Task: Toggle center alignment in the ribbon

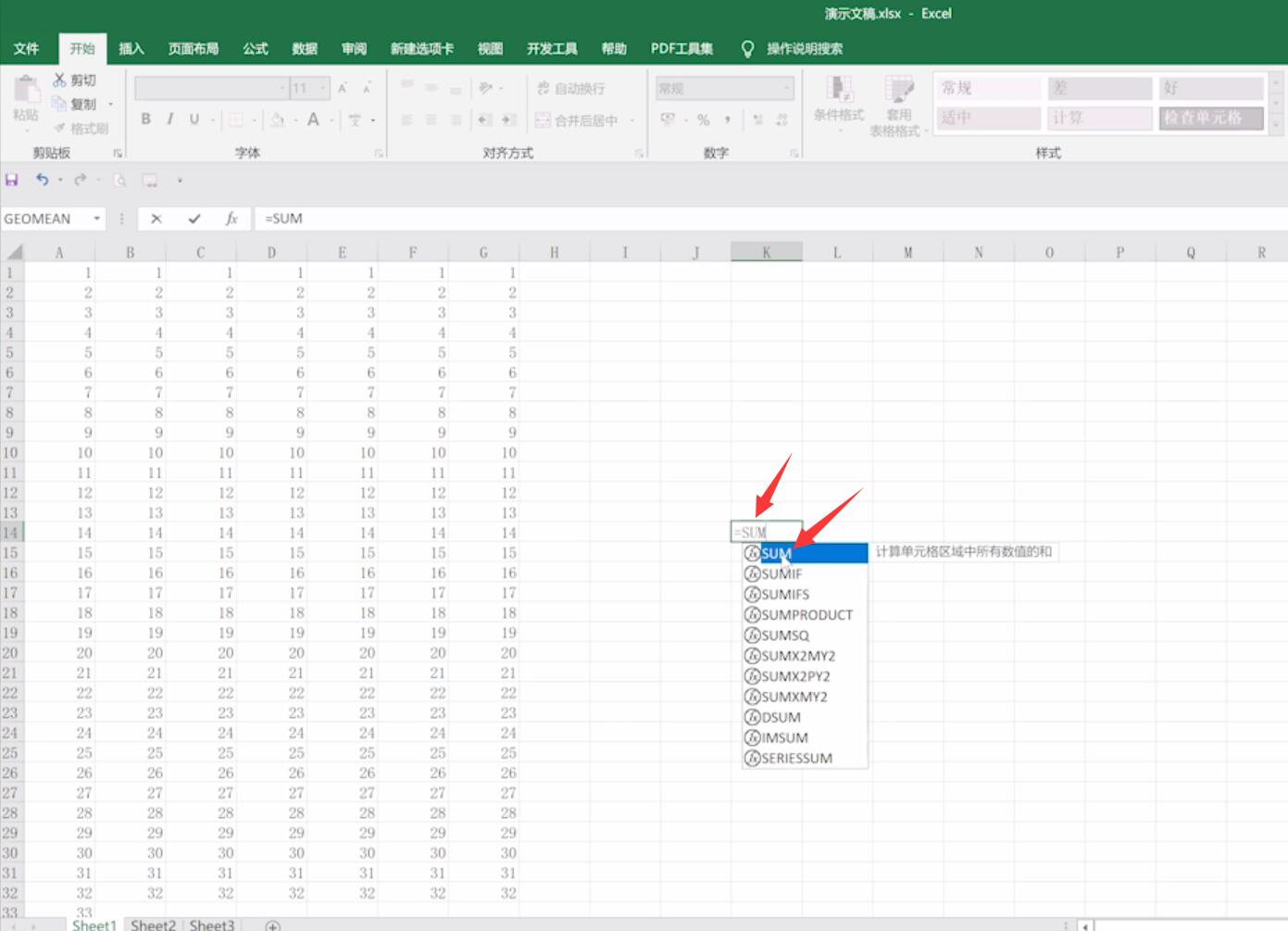Action: click(431, 120)
